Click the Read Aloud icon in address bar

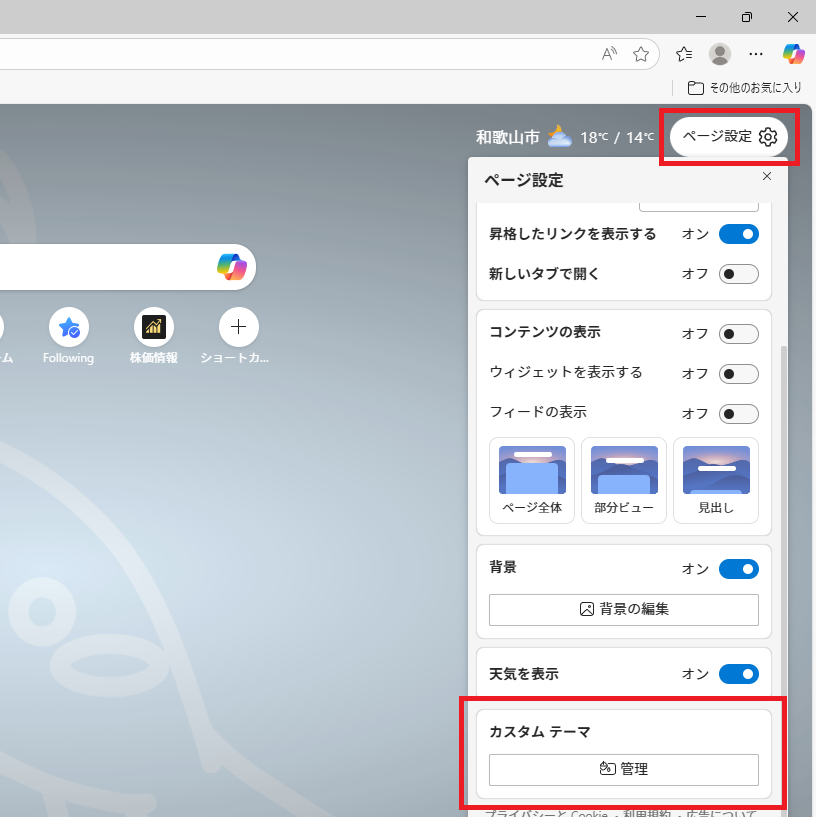pos(609,54)
